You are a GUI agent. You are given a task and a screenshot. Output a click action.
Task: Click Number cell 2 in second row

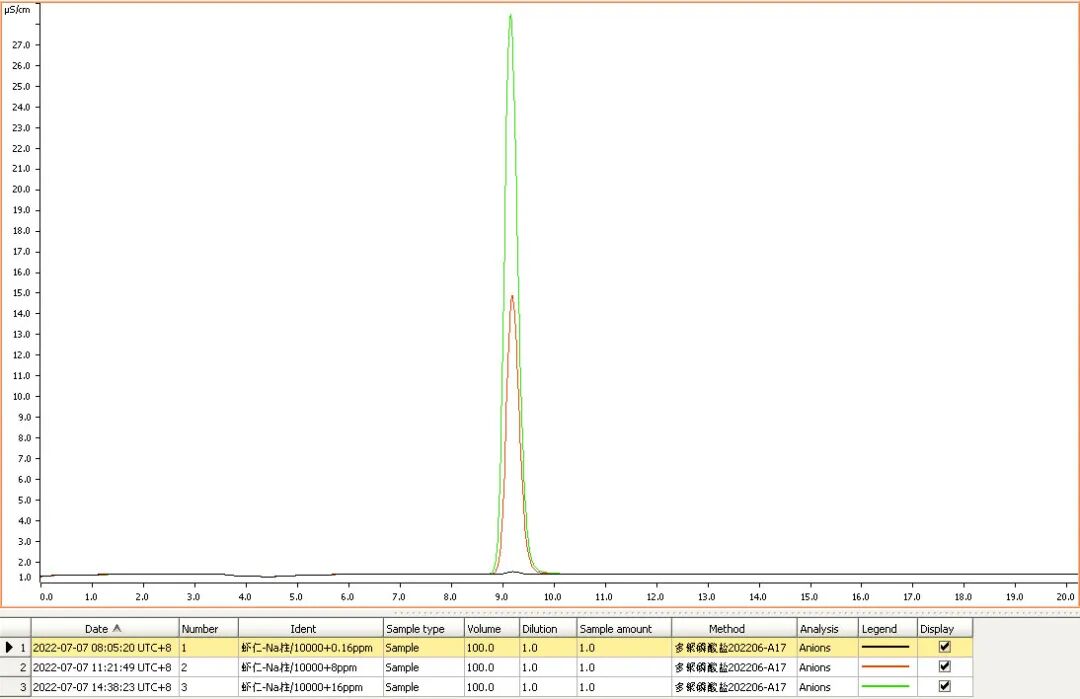point(209,667)
